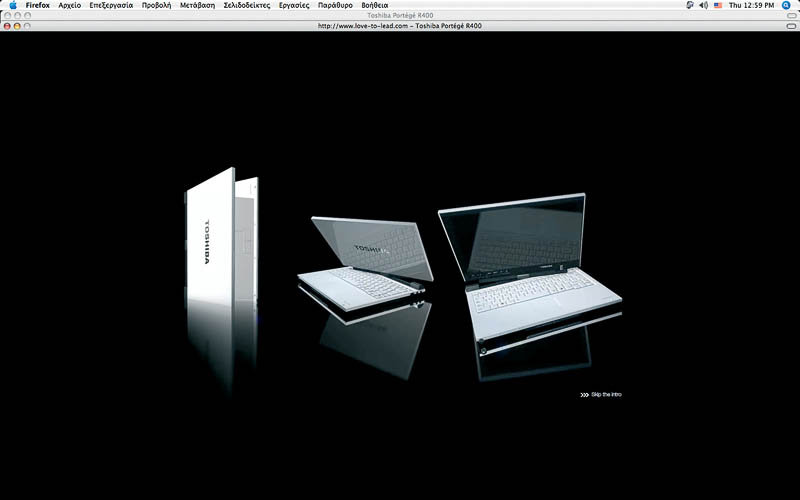
Task: Click the clock showing Thu 12:59 PM
Action: coord(751,5)
